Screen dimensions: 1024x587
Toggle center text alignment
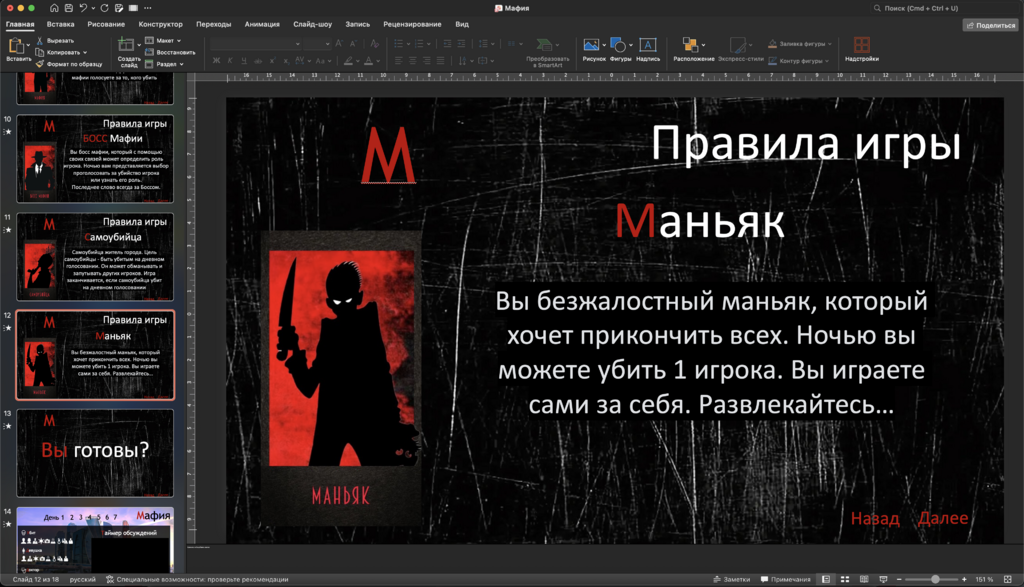(413, 61)
